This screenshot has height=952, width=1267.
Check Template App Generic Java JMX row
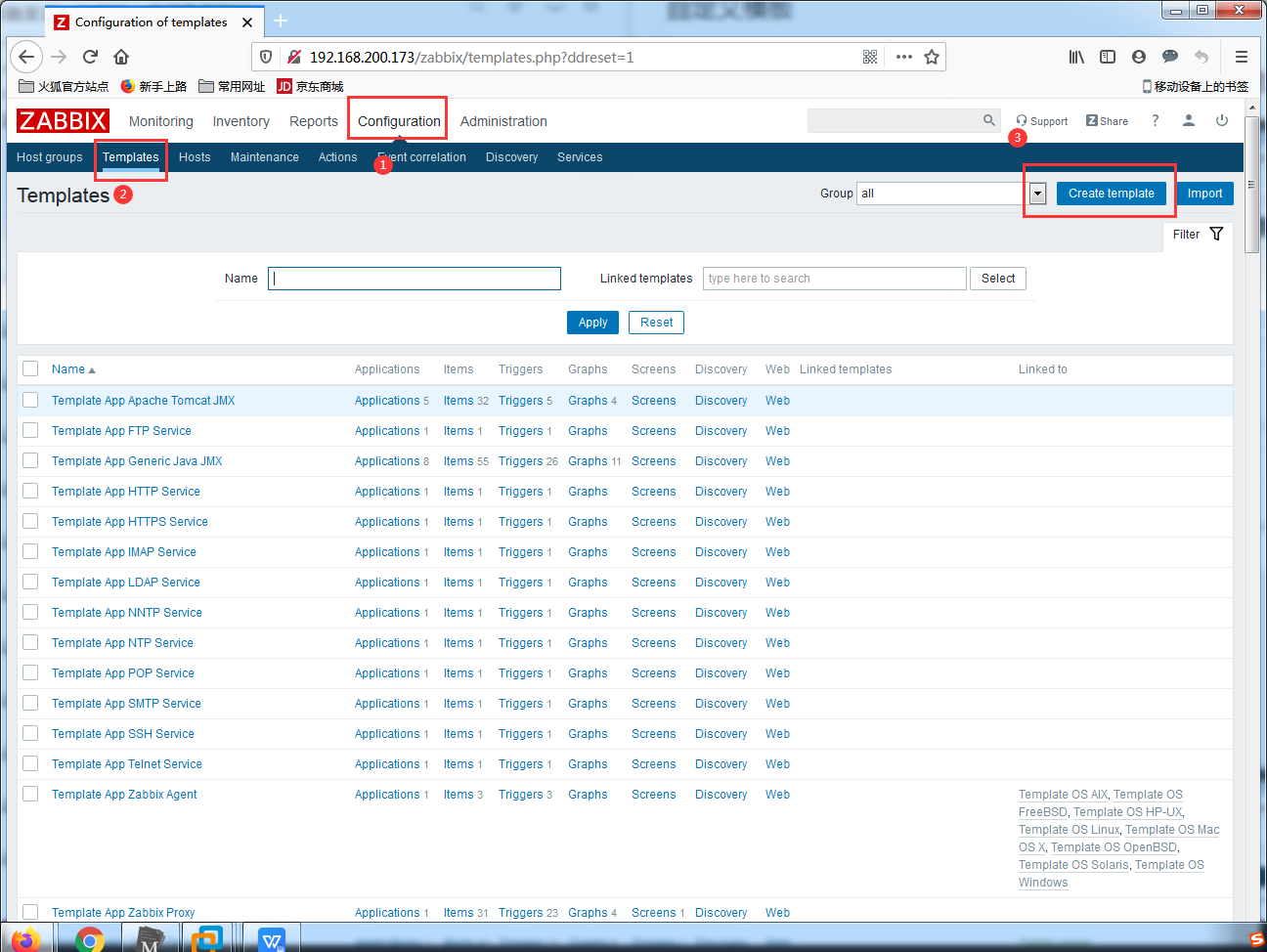tap(30, 460)
